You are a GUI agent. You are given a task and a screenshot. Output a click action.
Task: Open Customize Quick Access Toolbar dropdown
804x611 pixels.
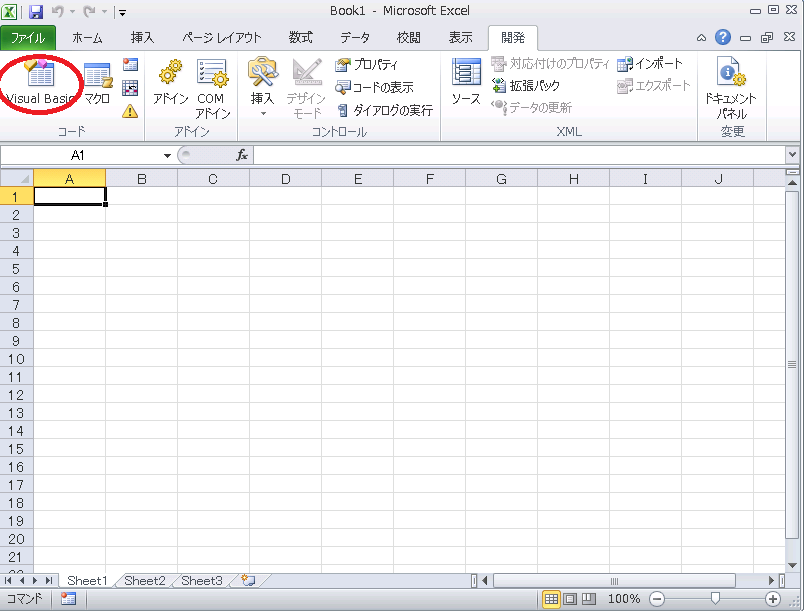(x=123, y=12)
